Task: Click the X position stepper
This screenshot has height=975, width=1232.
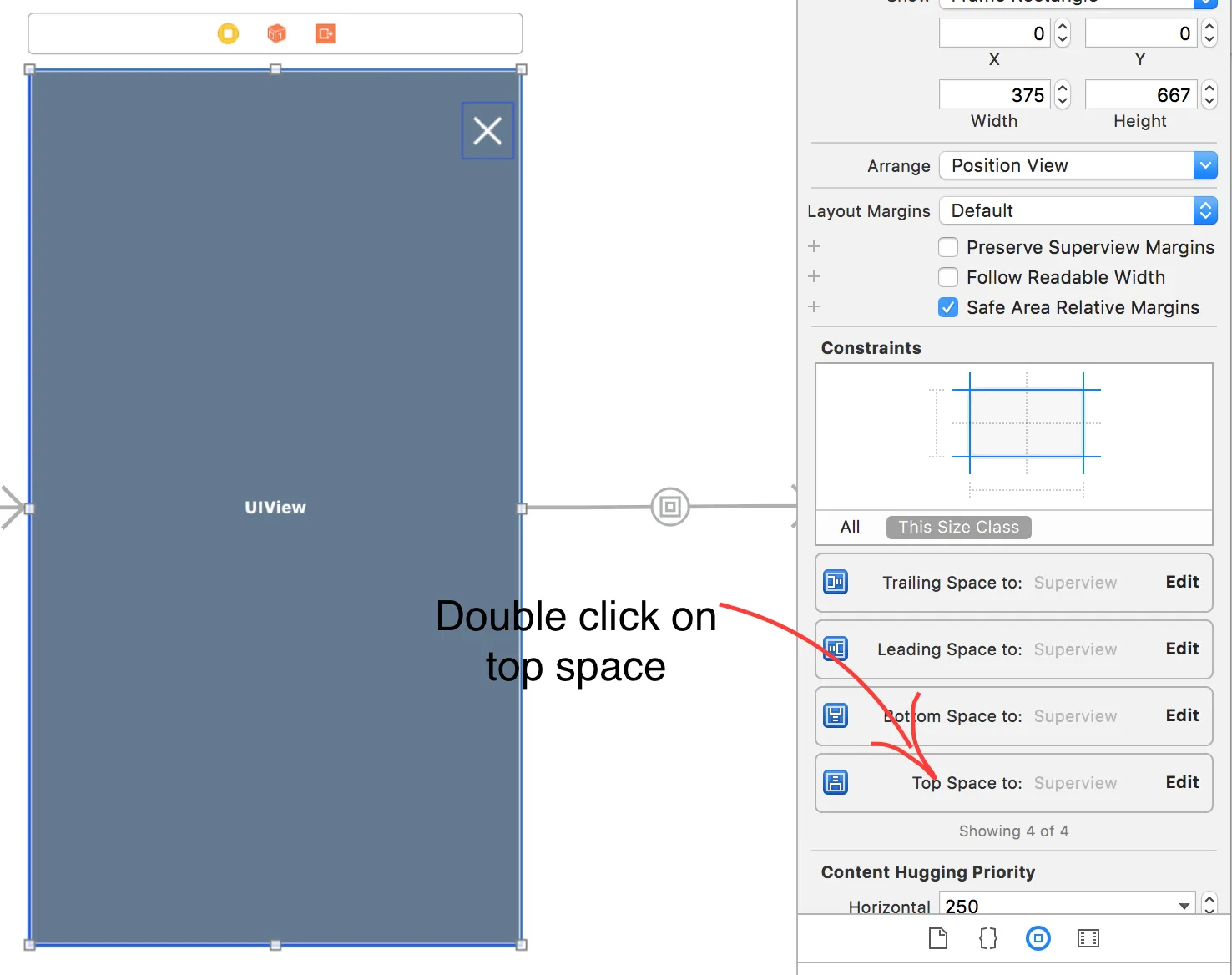Action: coord(1063,33)
